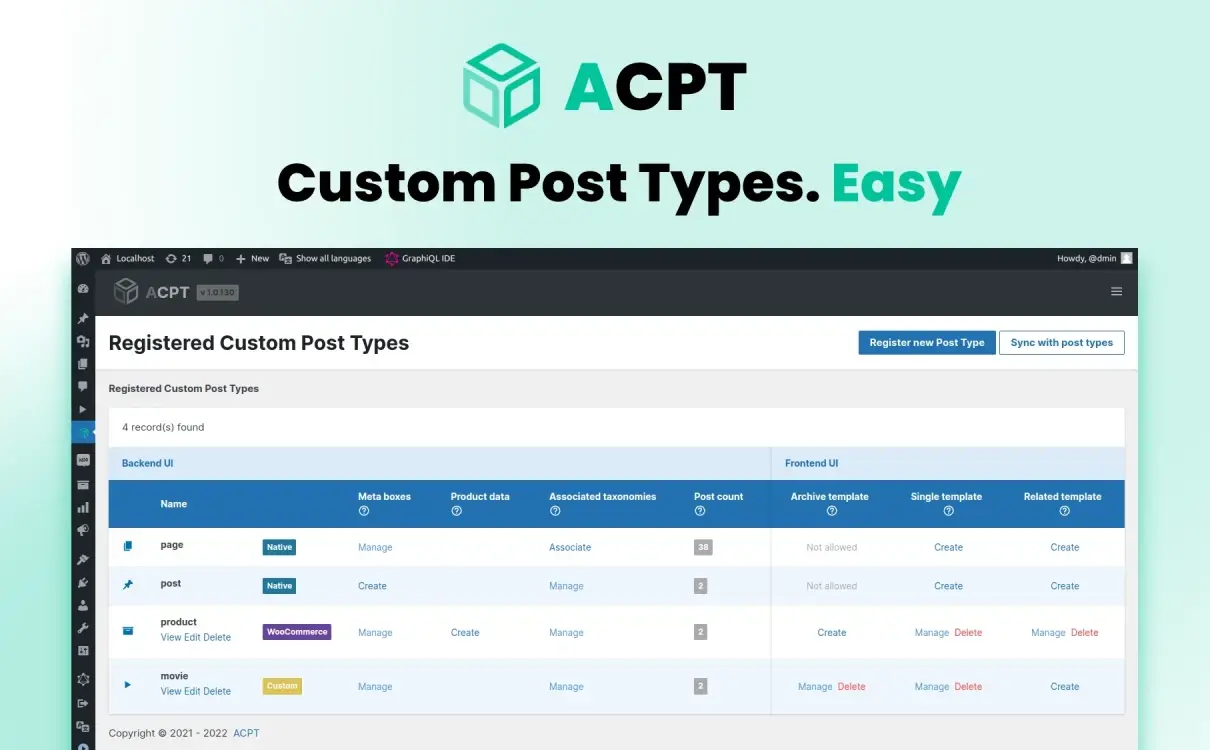Screen dimensions: 1210x750
Task: Associate taxonomies with page
Action: 570,547
